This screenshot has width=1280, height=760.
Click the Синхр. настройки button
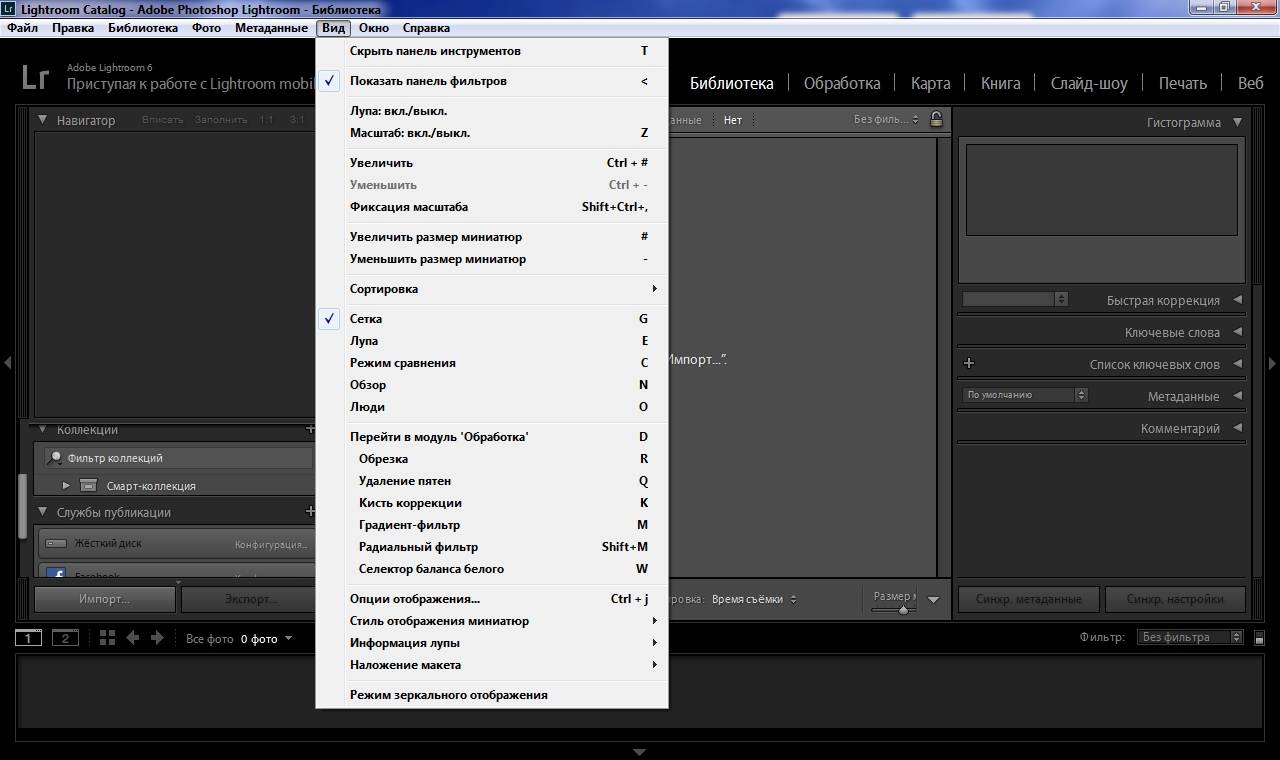point(1175,599)
